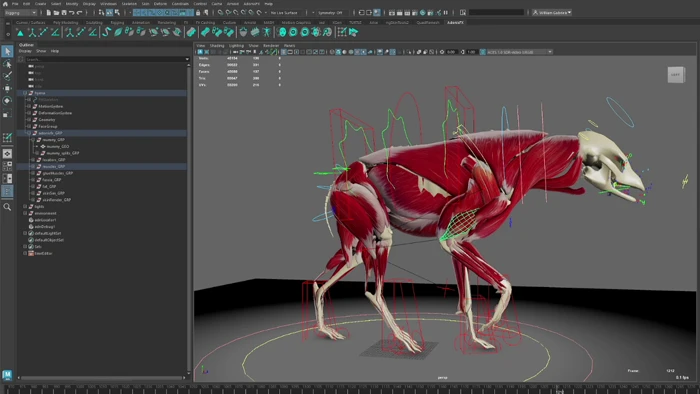This screenshot has width=700, height=394.
Task: Open the viewport Shading menu
Action: point(217,46)
